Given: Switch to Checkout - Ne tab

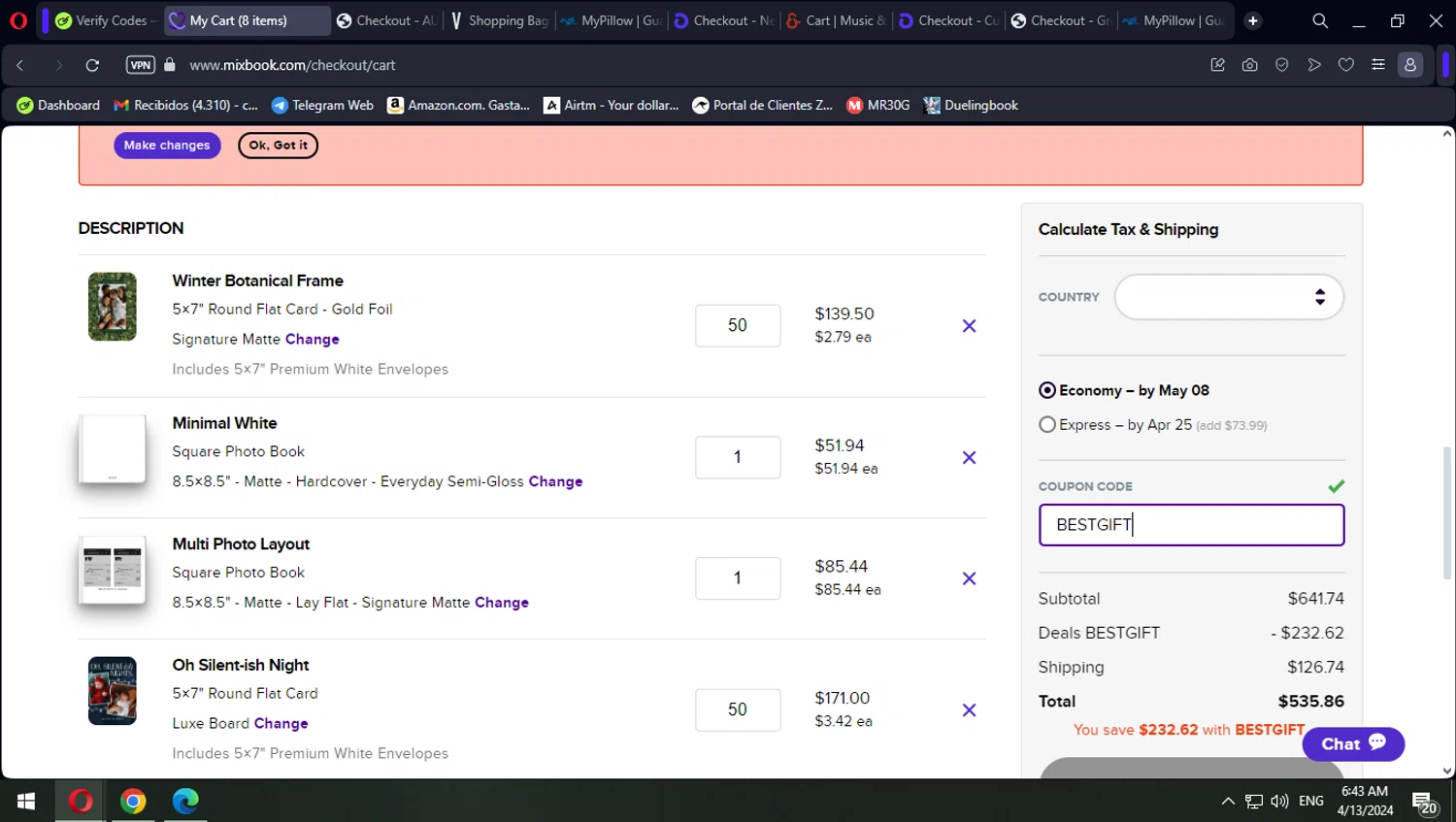Looking at the screenshot, I should pyautogui.click(x=723, y=20).
